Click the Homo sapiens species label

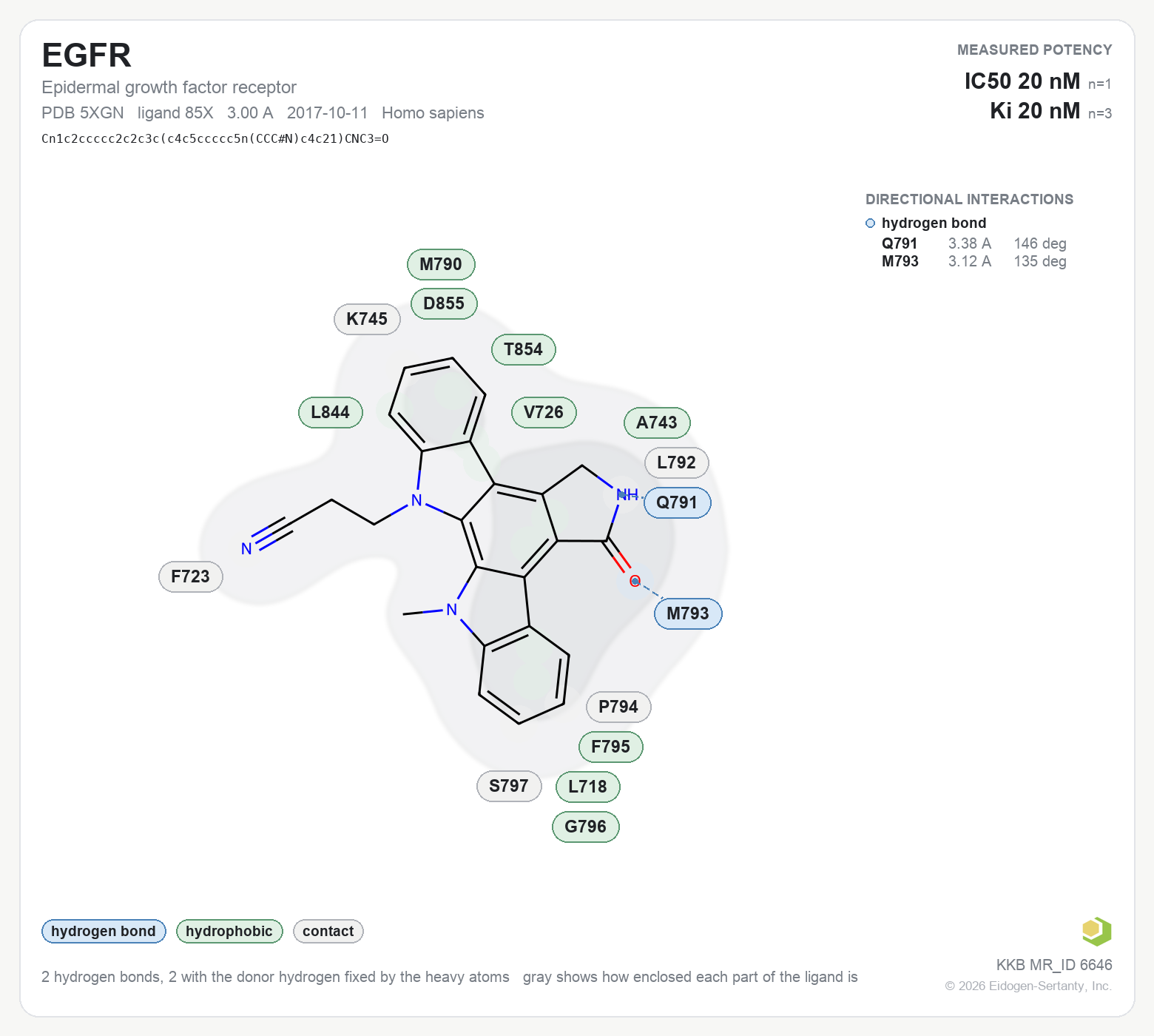point(433,112)
